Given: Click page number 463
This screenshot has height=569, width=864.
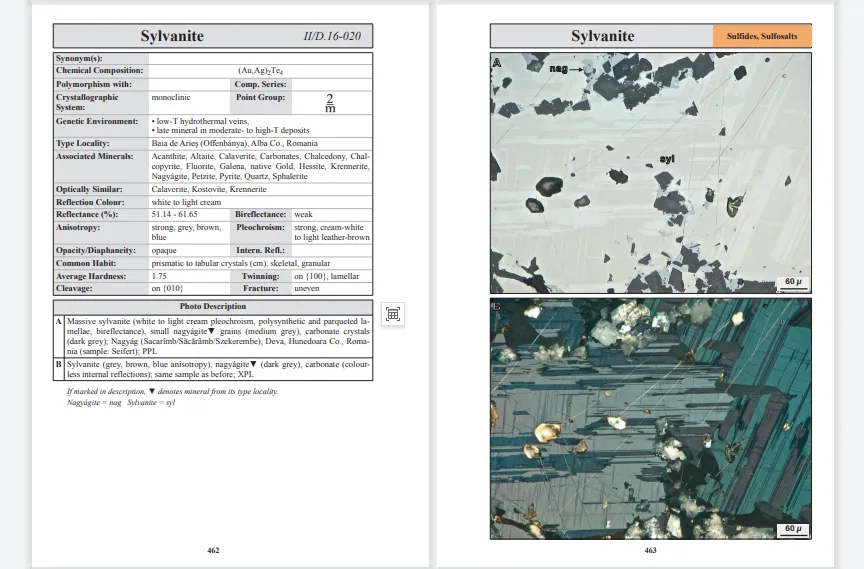Looking at the screenshot, I should [x=650, y=550].
